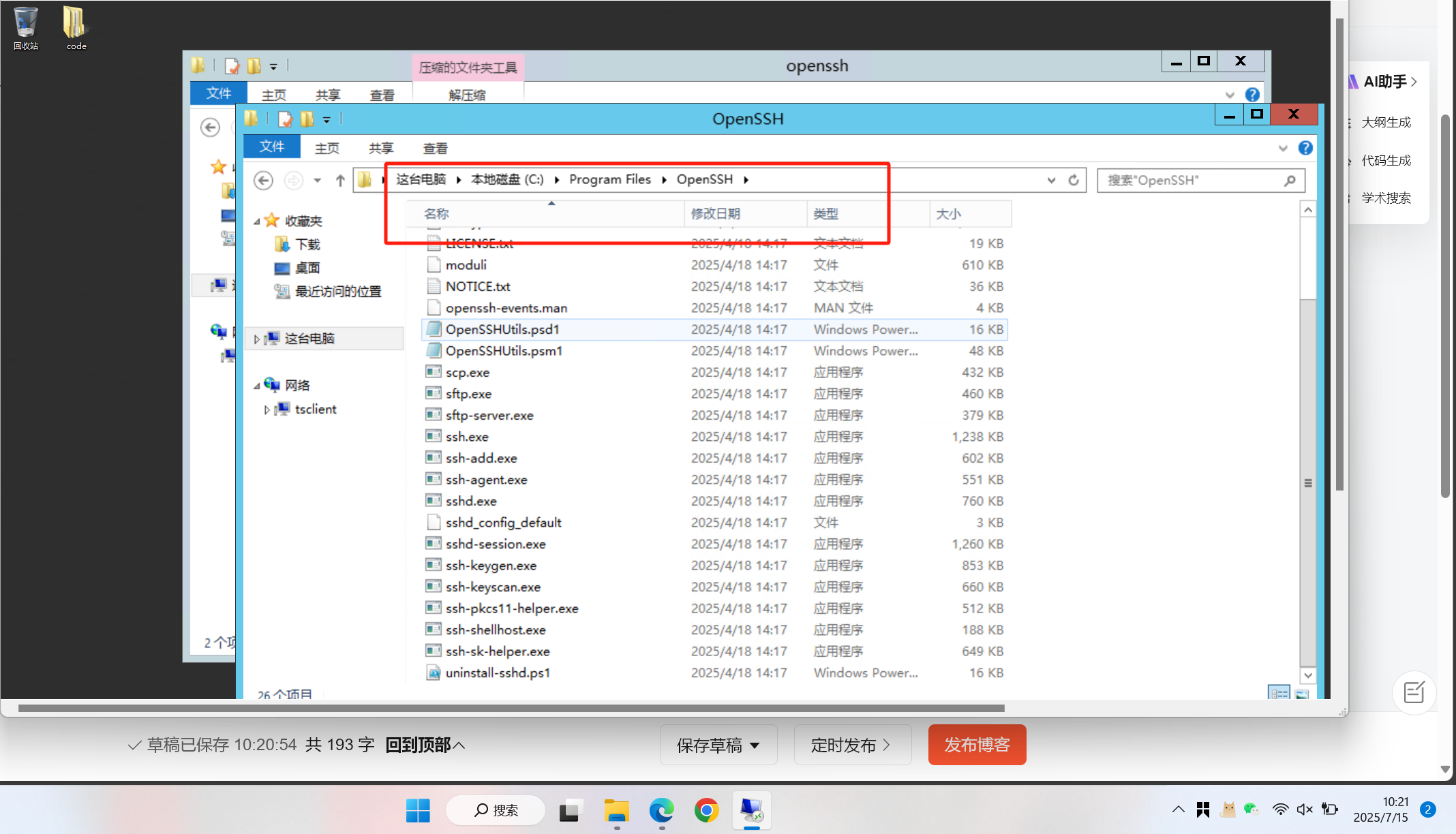The height and width of the screenshot is (834, 1456).
Task: Expand the tsclient network node
Action: 268,409
